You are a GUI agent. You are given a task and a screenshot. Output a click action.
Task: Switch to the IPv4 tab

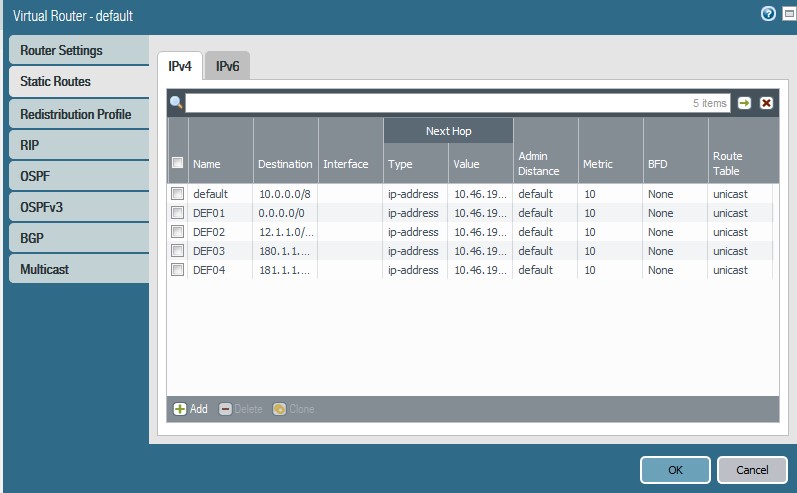(180, 66)
